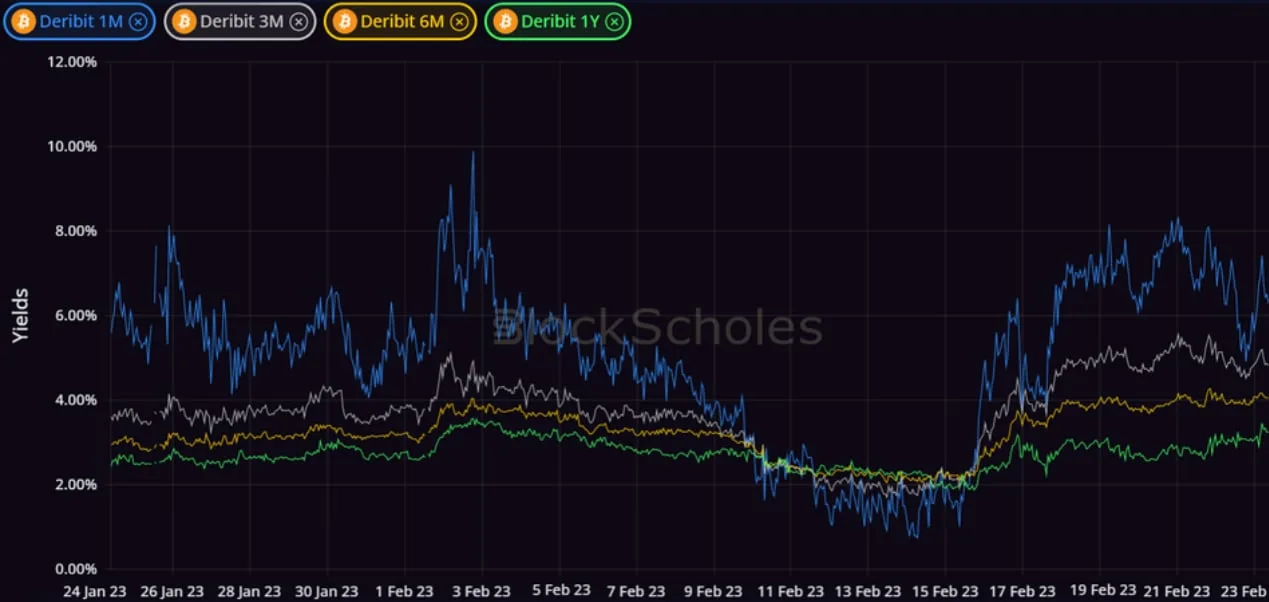Click the 0.00% y-axis label
The width and height of the screenshot is (1269, 602).
[x=76, y=569]
